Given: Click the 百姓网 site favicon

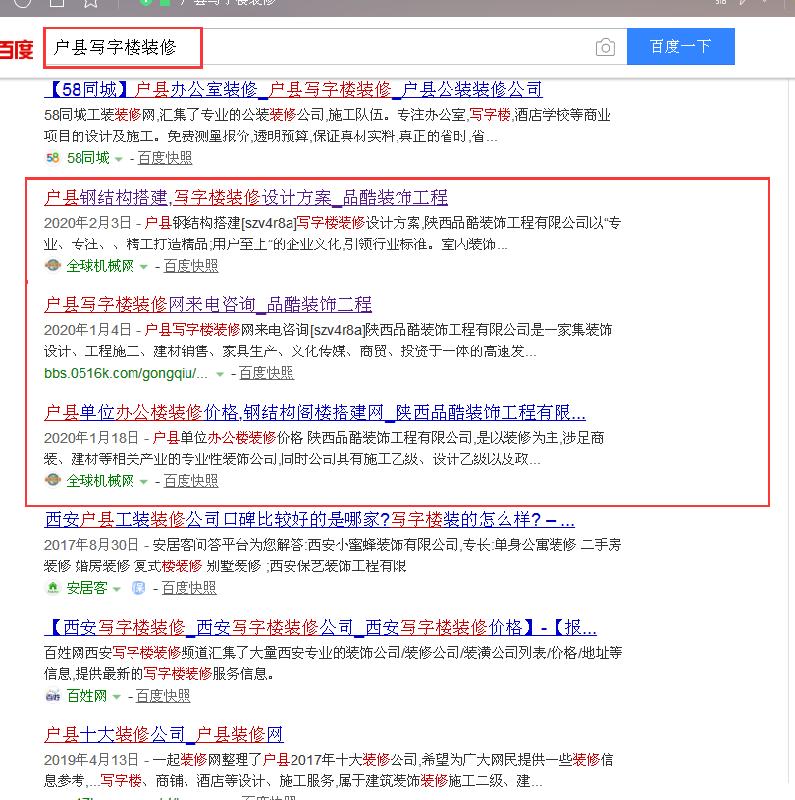Looking at the screenshot, I should point(53,695).
